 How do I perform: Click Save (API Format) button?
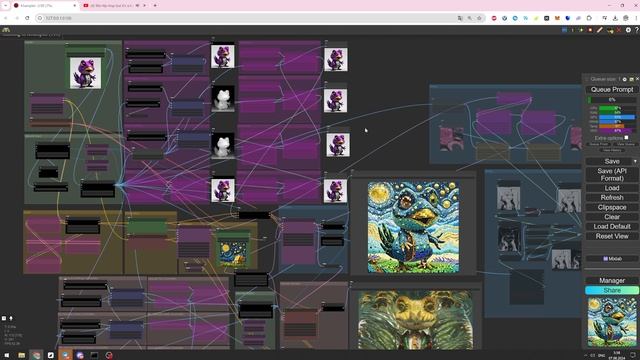612,175
